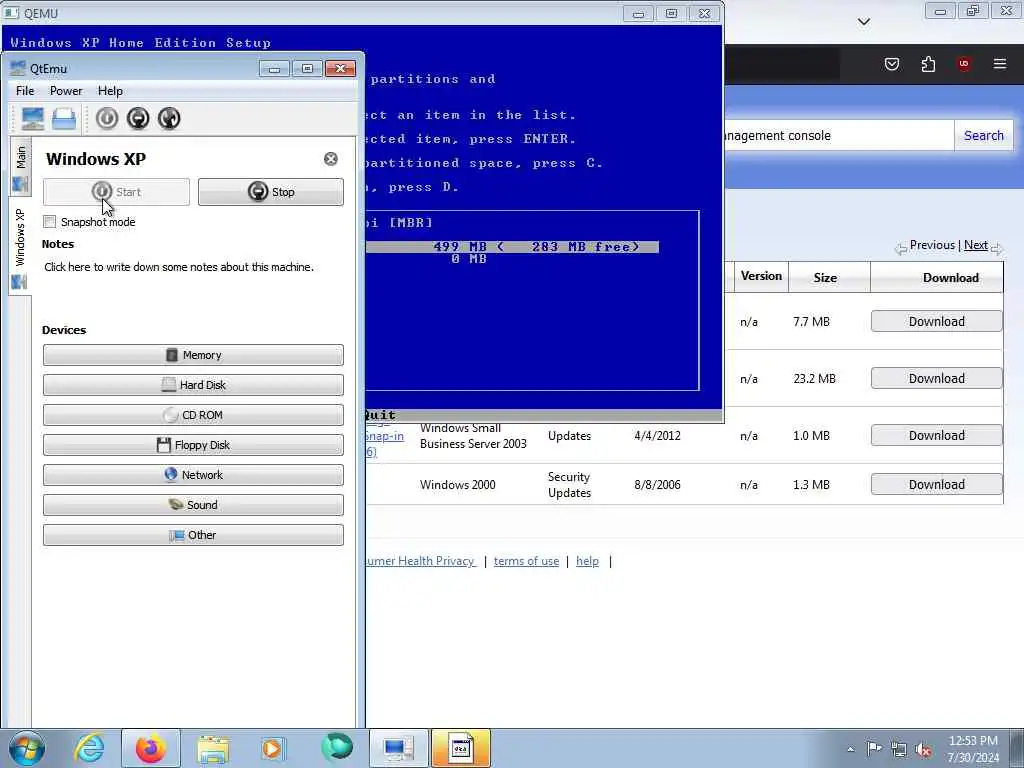Image resolution: width=1024 pixels, height=768 pixels.
Task: Click the Consumer Health Privacy link
Action: 421,561
